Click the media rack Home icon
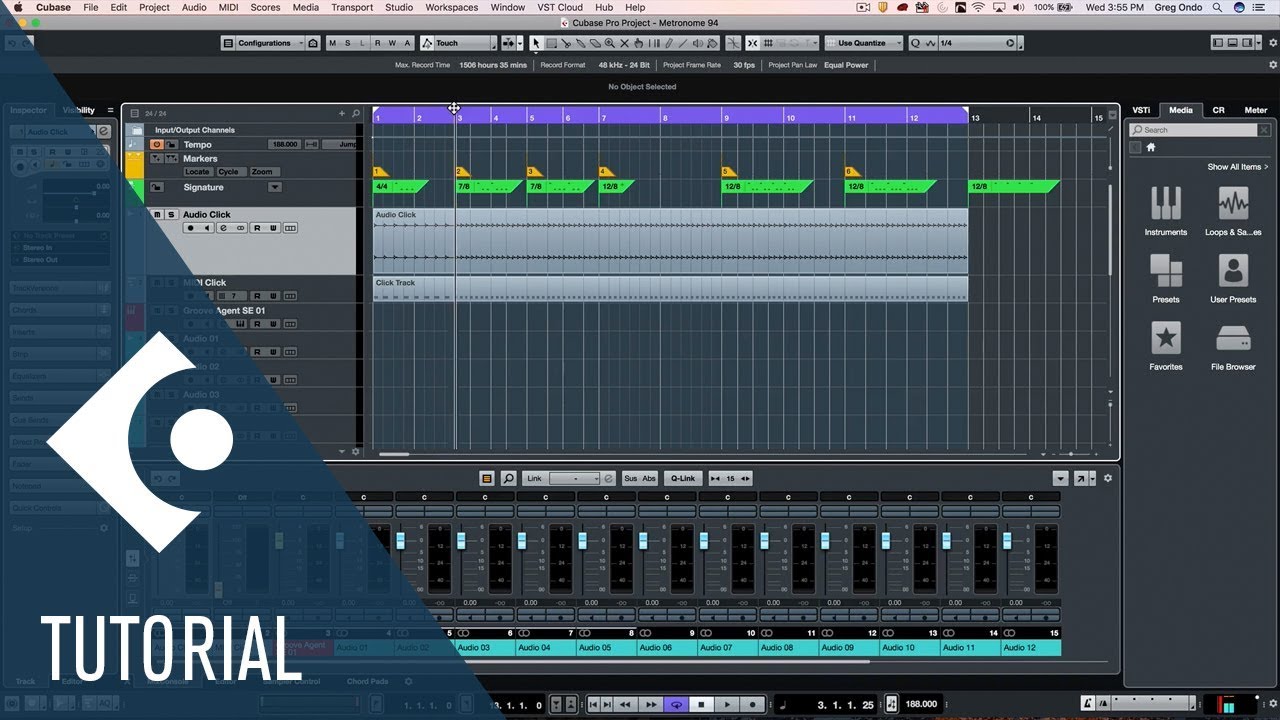The width and height of the screenshot is (1280, 720). 1150,147
